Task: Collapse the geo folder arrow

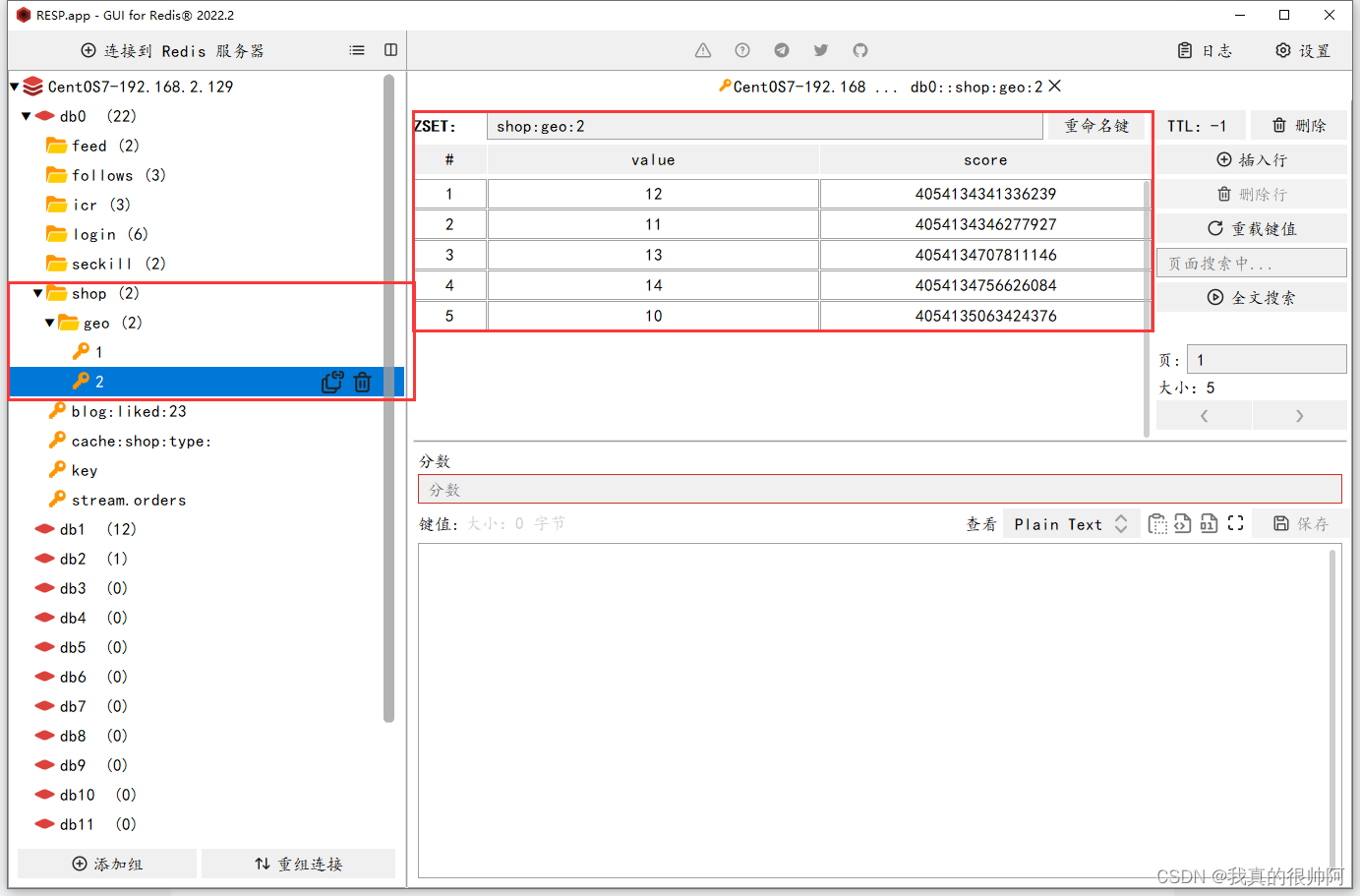Action: pyautogui.click(x=49, y=323)
